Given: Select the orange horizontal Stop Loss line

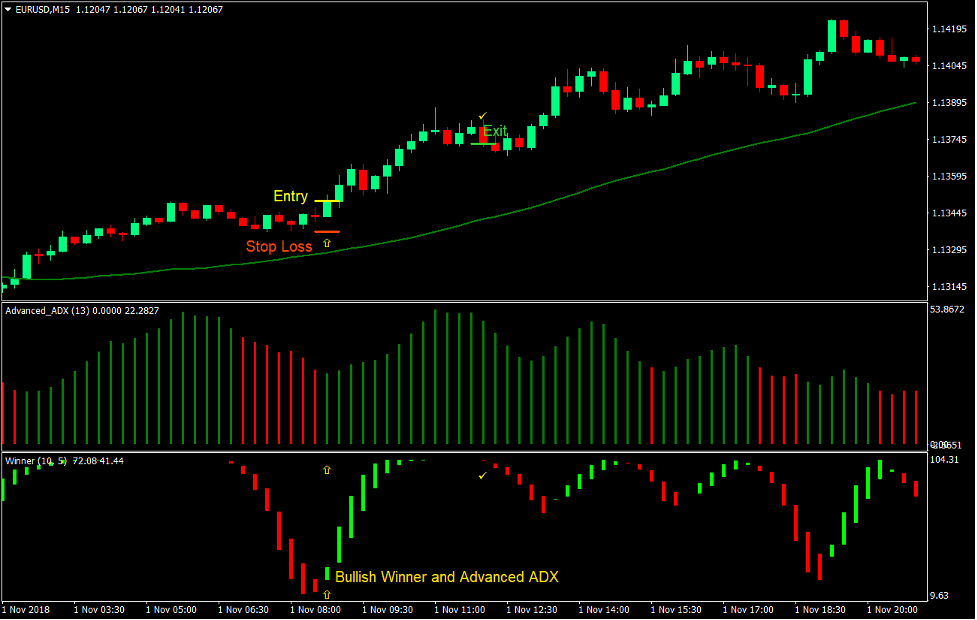Looking at the screenshot, I should tap(327, 232).
